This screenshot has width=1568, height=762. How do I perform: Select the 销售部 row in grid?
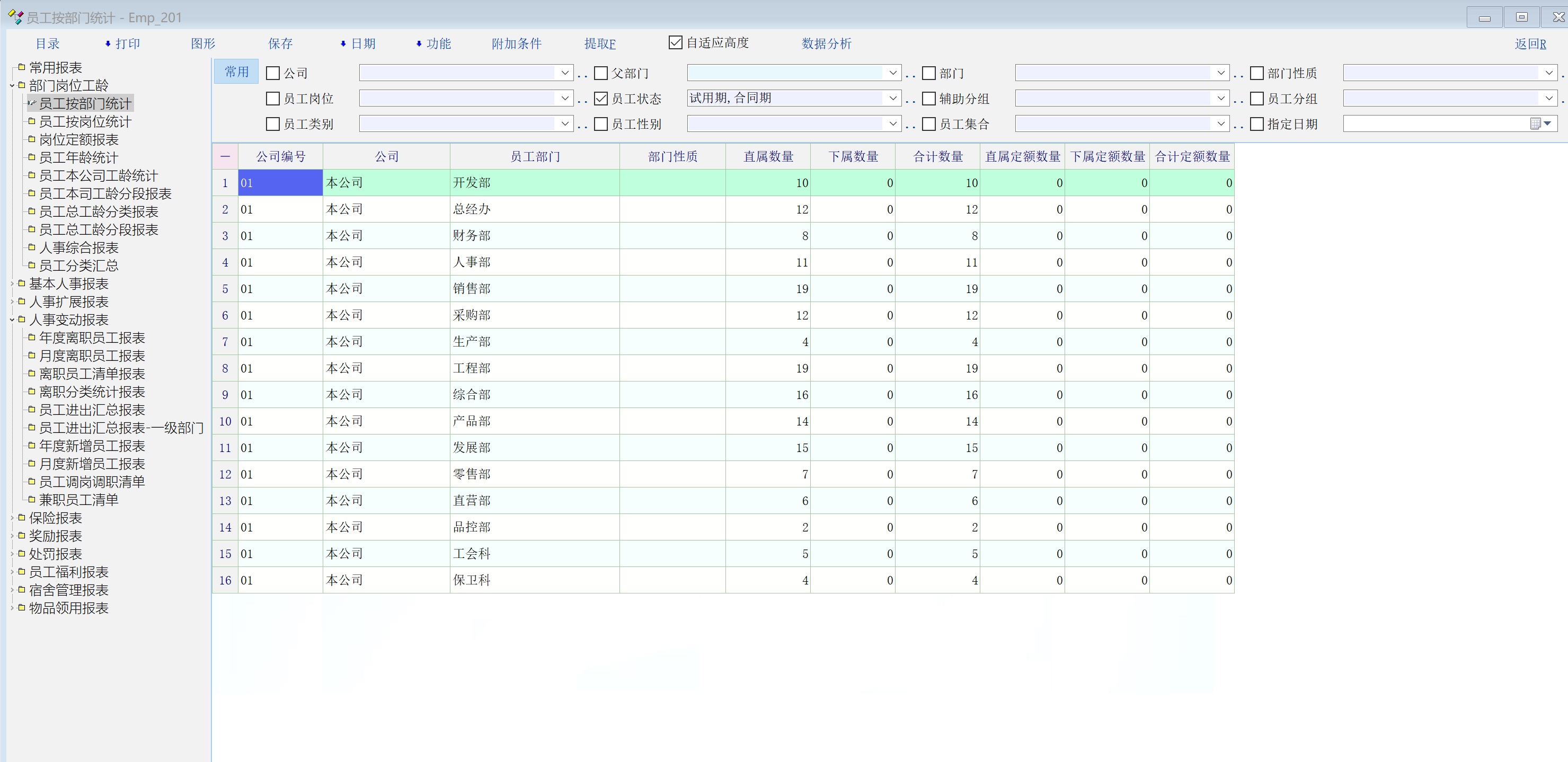[x=471, y=288]
